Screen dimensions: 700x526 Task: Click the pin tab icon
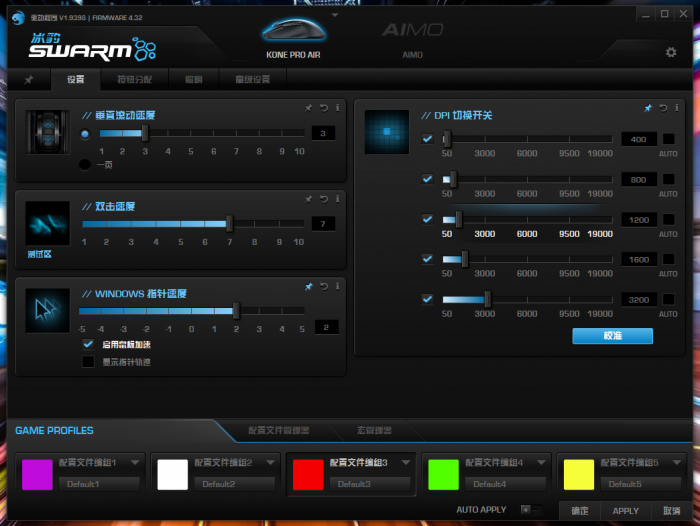[x=29, y=79]
